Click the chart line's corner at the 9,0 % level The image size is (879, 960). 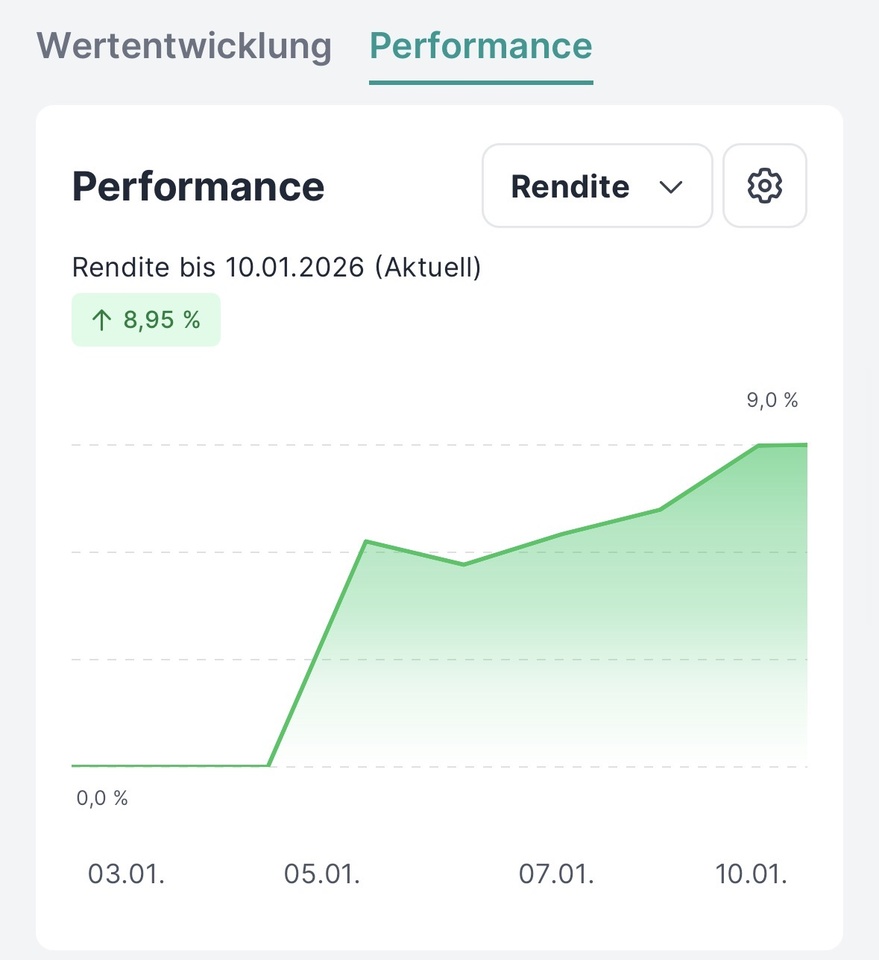(759, 446)
